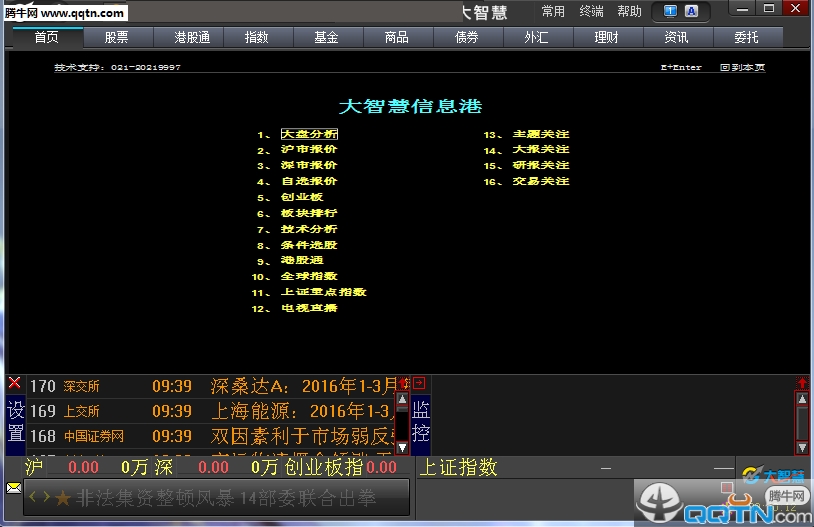Click the 深 index label in status bar
814x527 pixels.
click(x=163, y=467)
